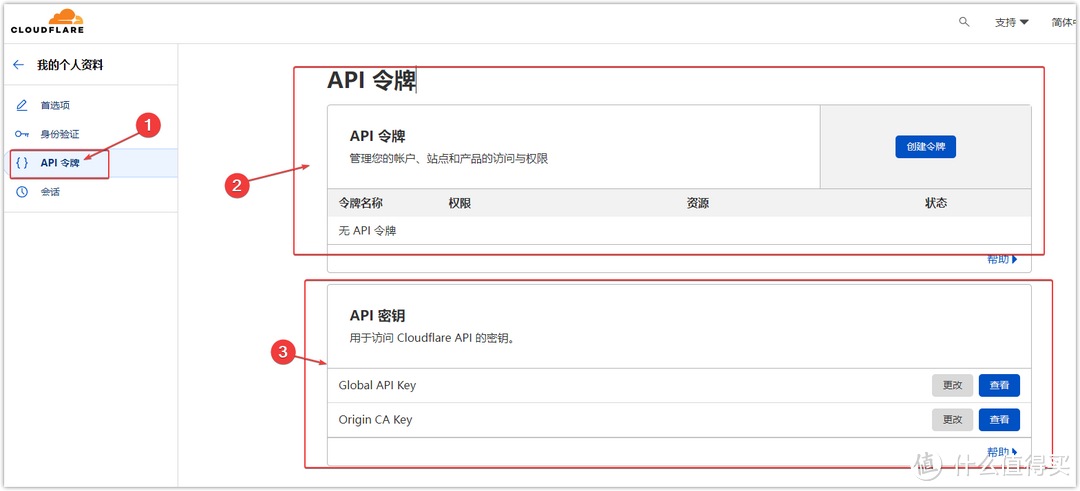Click the Cloudflare logo
Screen dimensions: 1080x491
tap(47, 21)
